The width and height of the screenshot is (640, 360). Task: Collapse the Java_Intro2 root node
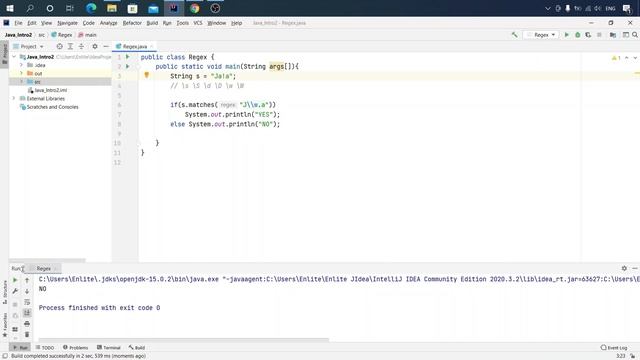point(14,57)
